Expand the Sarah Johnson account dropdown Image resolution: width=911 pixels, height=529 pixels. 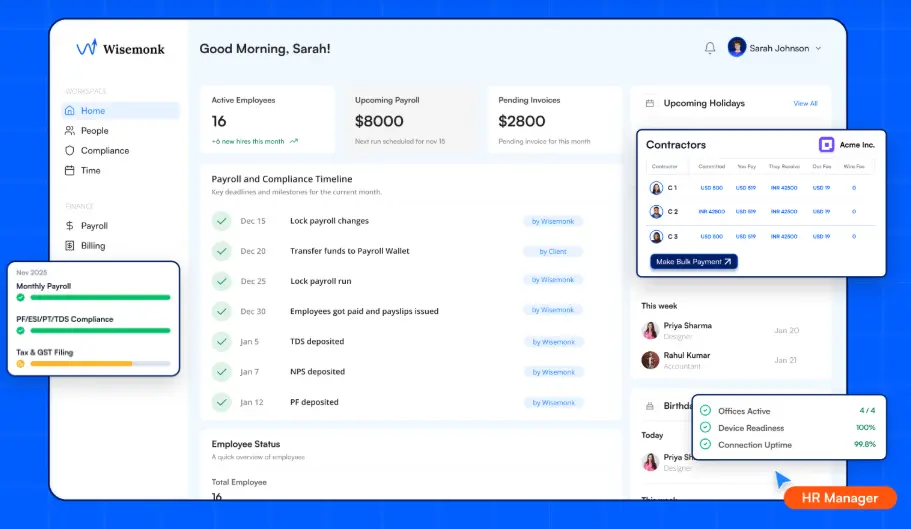pyautogui.click(x=818, y=48)
